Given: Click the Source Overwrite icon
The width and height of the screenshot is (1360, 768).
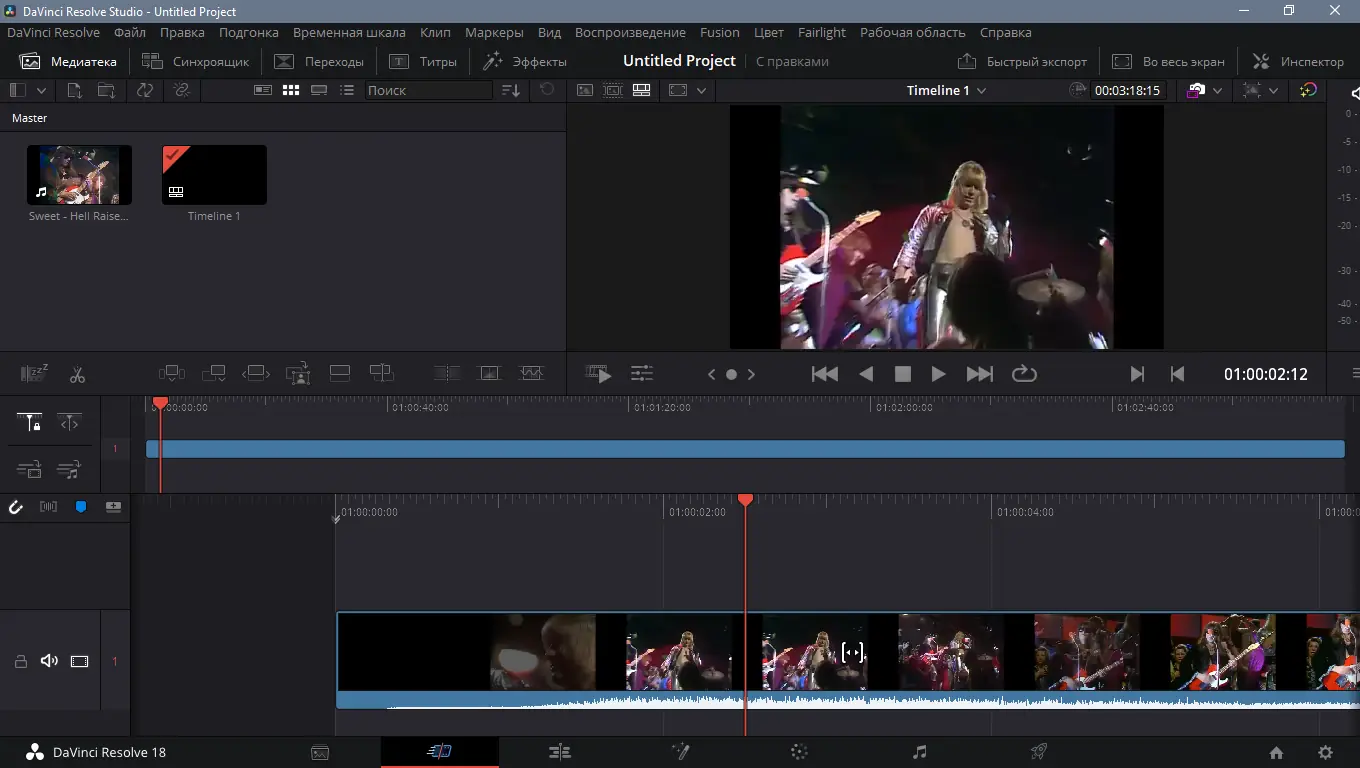Looking at the screenshot, I should pyautogui.click(x=381, y=374).
